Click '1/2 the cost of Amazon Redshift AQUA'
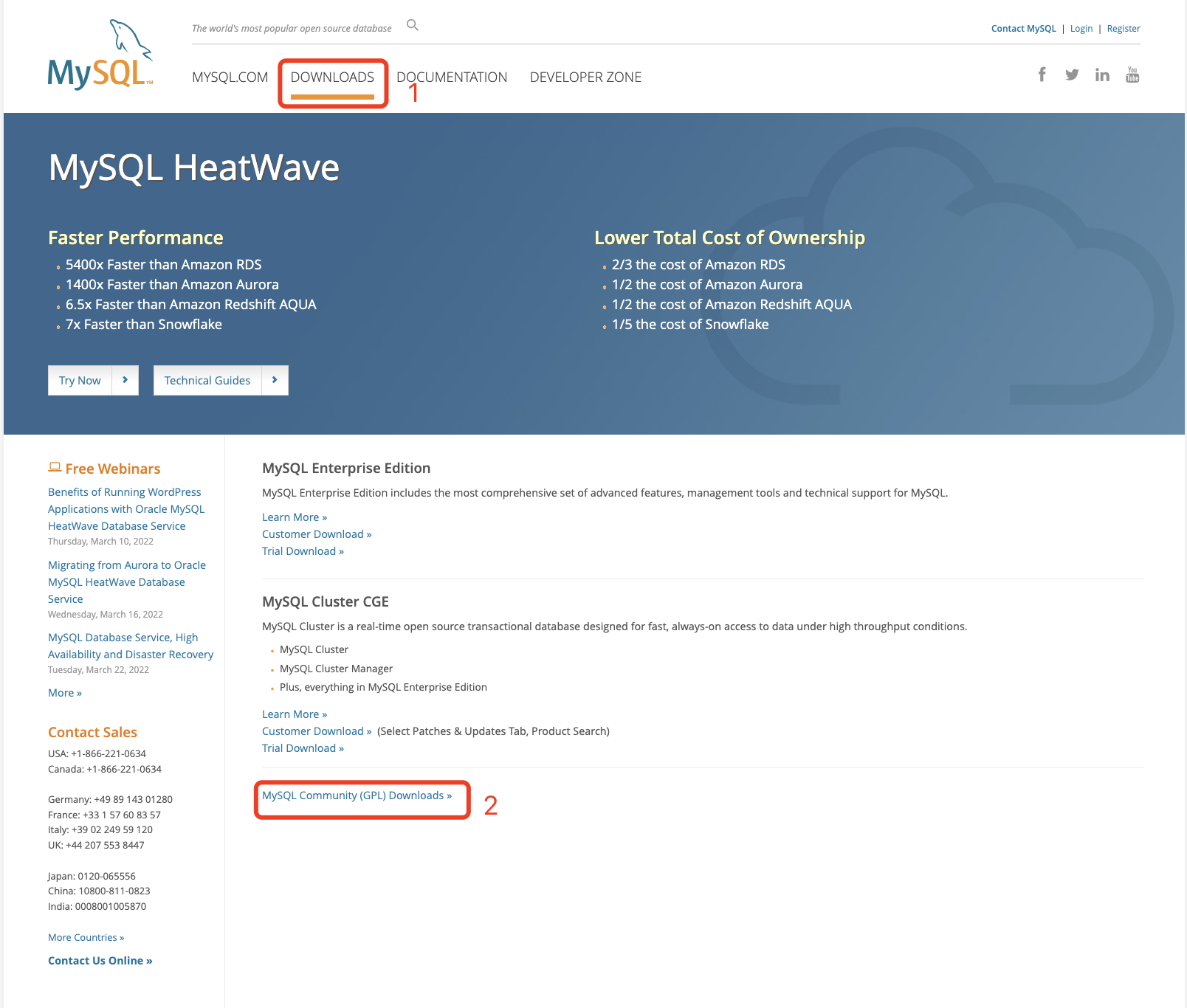1187x1008 pixels. [x=732, y=304]
